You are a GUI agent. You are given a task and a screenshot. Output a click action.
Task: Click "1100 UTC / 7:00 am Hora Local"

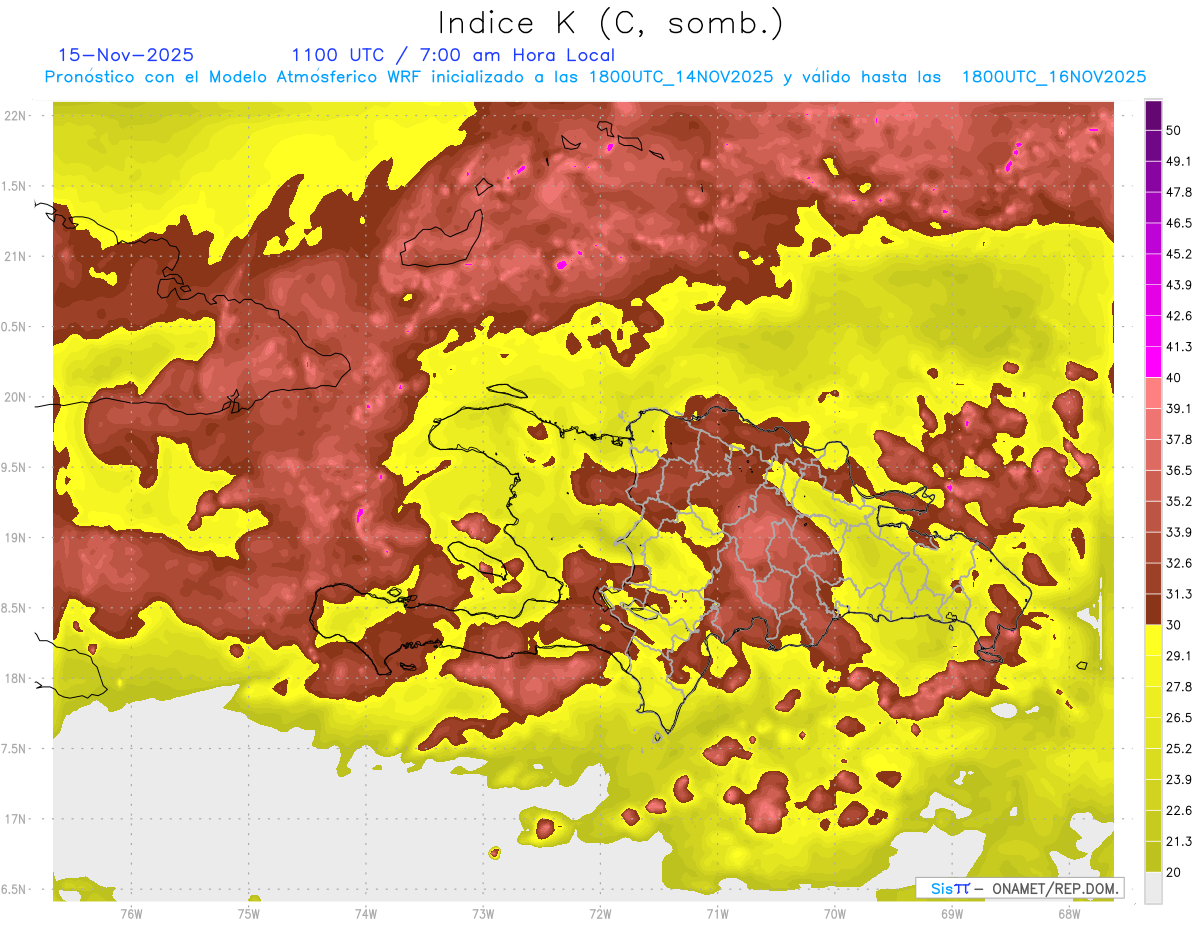pos(453,55)
